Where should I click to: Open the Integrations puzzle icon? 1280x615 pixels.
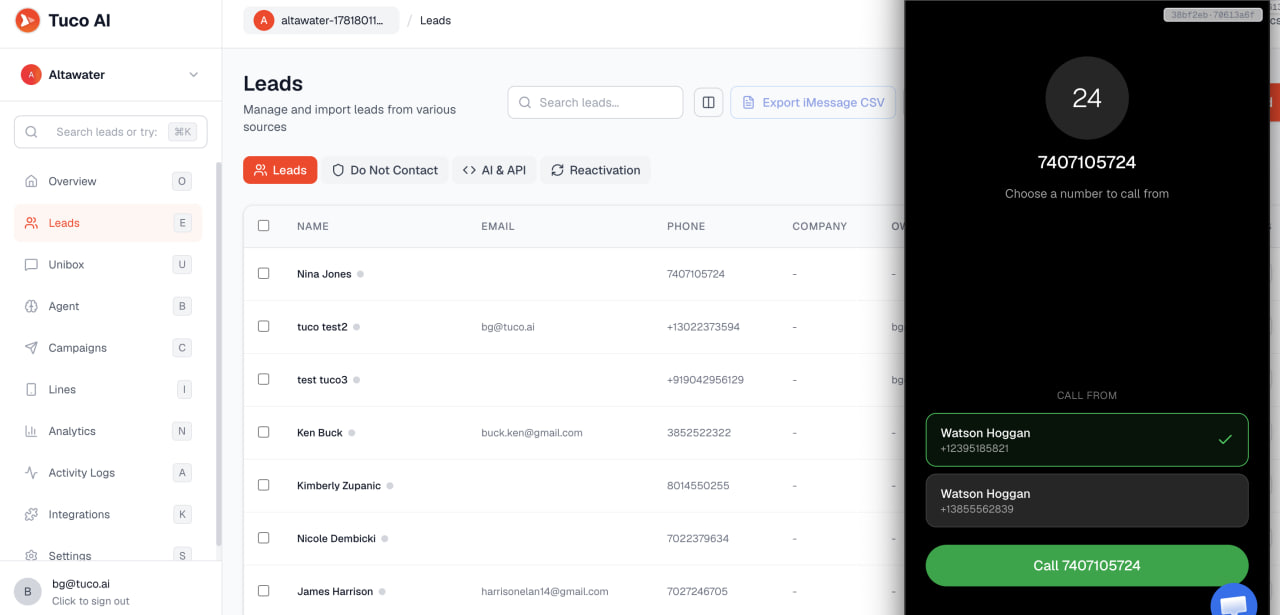coord(30,514)
